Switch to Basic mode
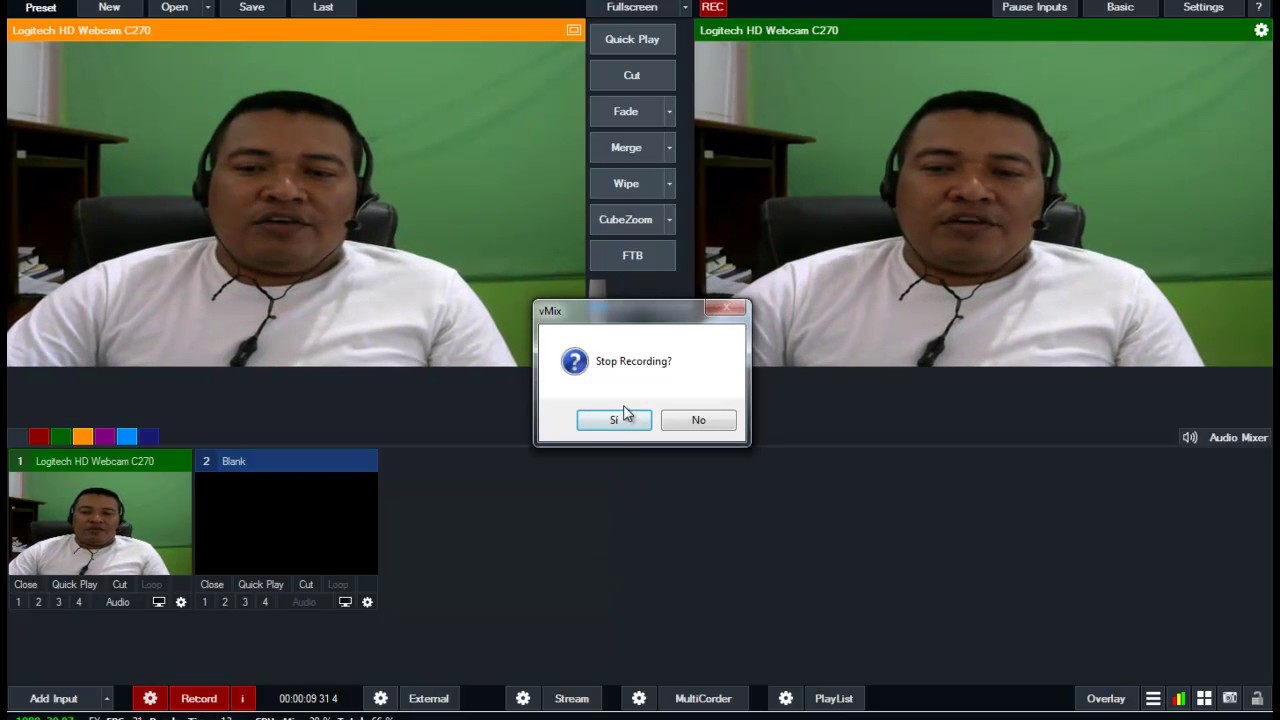Viewport: 1280px width, 720px height. 1120,7
